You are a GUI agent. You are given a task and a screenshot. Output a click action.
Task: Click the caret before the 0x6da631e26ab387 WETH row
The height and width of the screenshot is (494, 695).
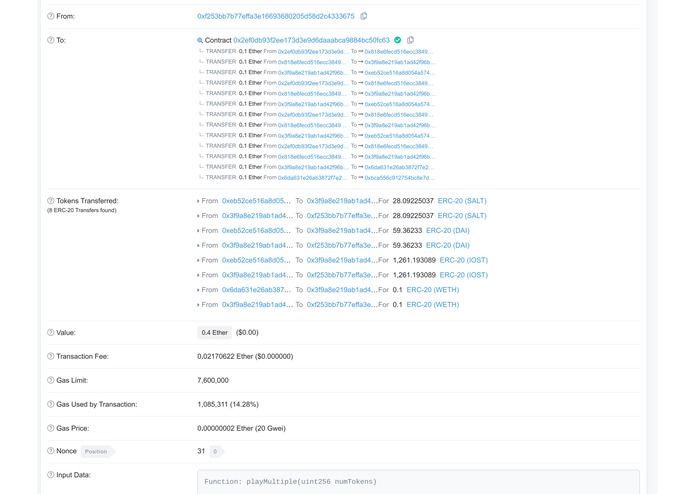coord(198,290)
